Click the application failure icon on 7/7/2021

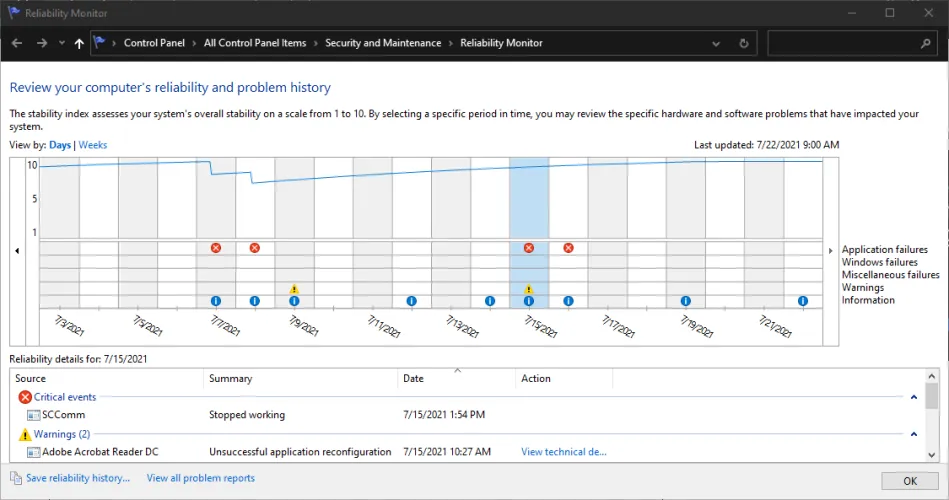(x=216, y=248)
